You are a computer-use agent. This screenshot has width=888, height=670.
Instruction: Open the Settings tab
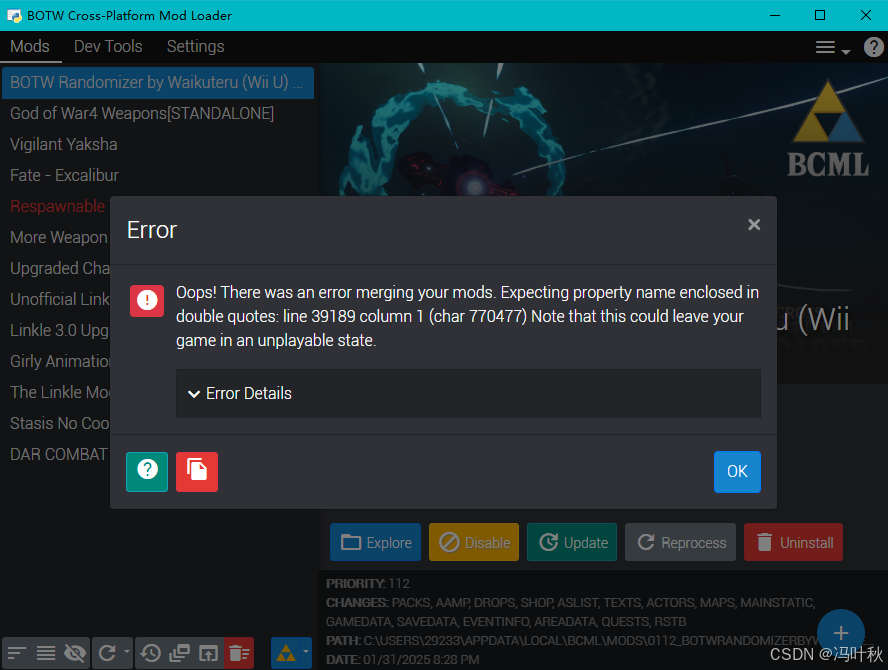(x=195, y=46)
